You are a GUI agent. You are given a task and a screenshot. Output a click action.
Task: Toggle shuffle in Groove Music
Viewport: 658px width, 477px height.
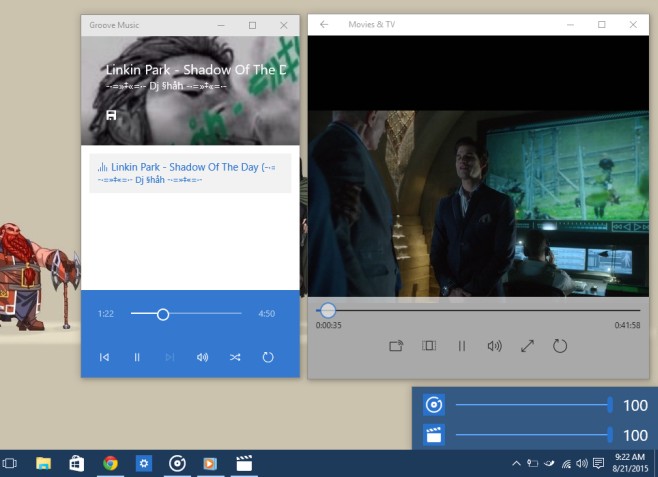coord(235,357)
